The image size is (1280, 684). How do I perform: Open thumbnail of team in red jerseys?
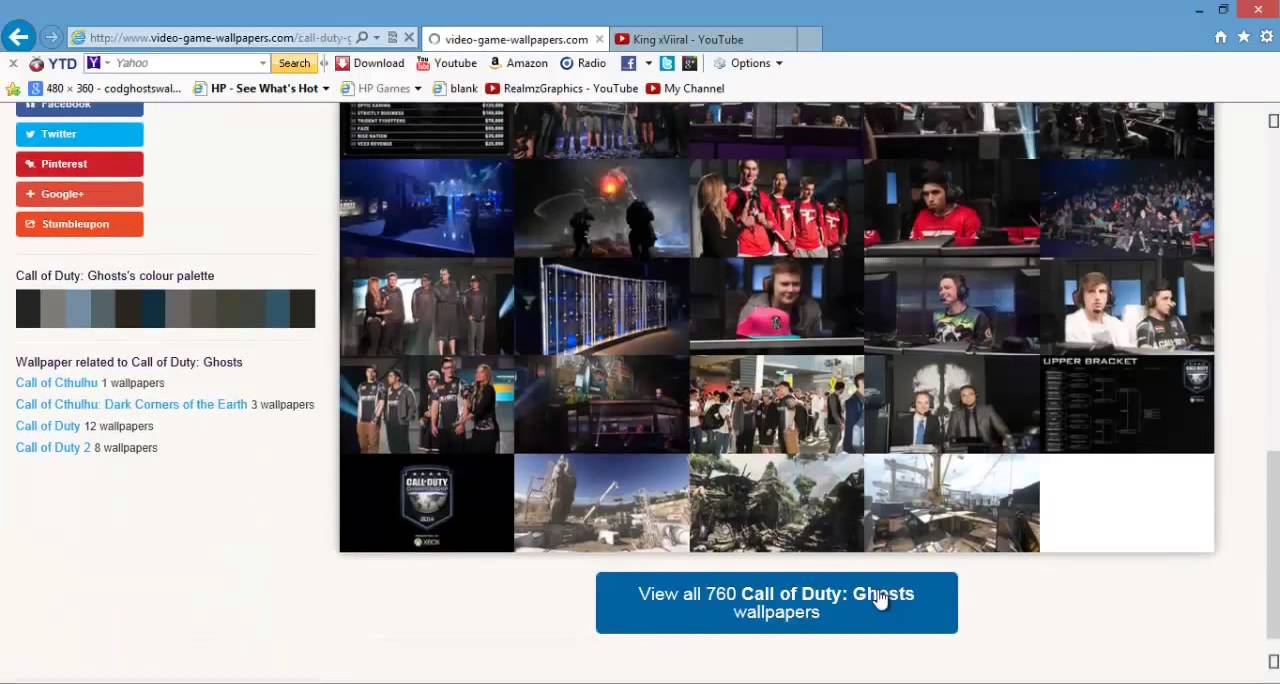click(x=777, y=209)
